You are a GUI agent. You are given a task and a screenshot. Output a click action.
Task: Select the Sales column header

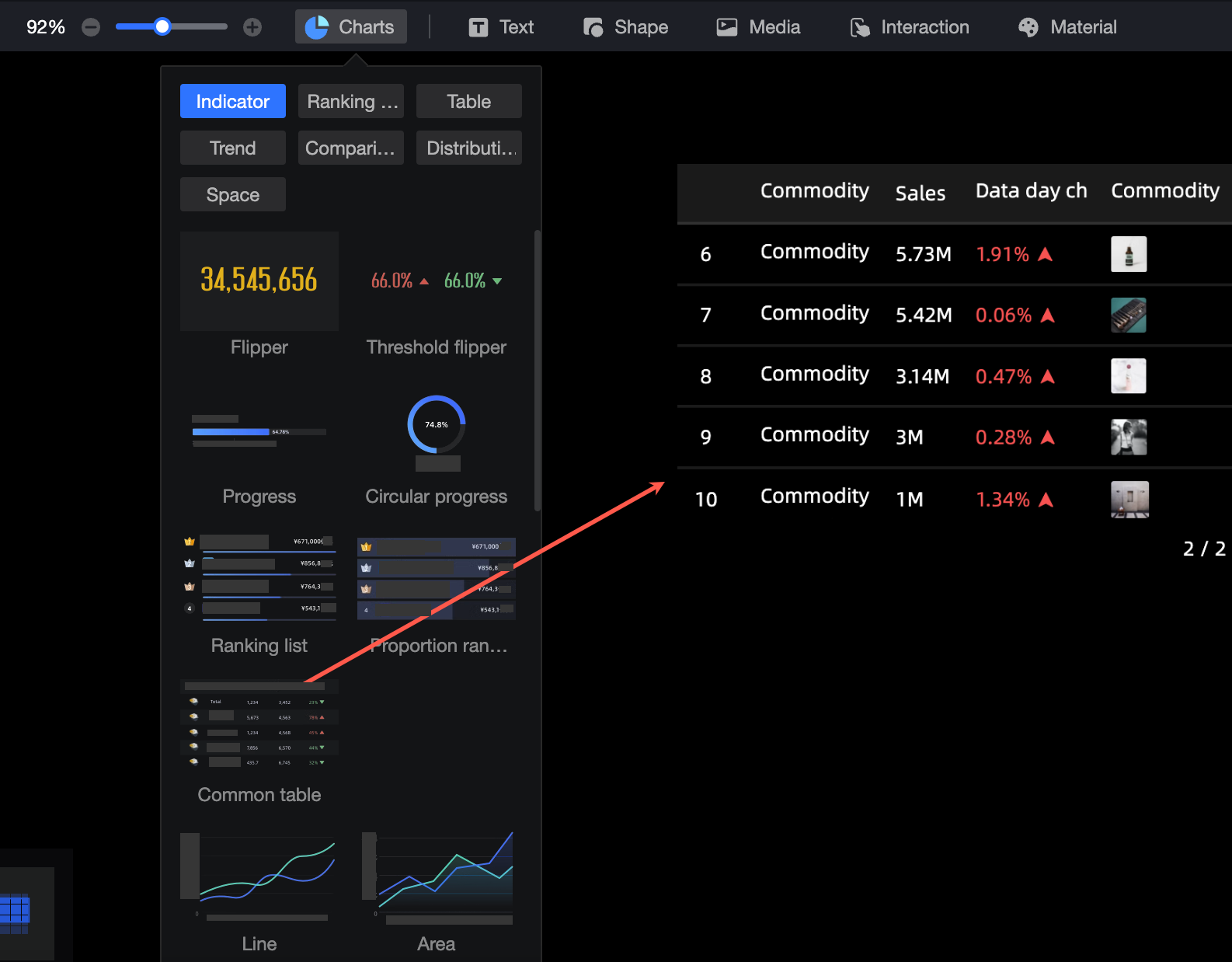pos(921,193)
